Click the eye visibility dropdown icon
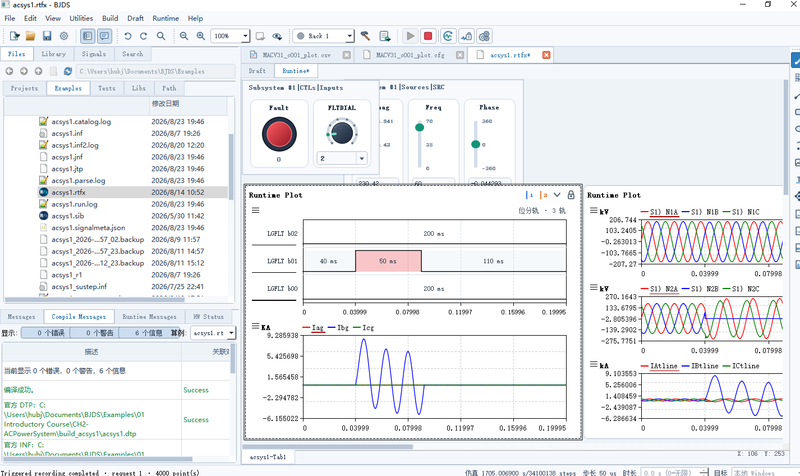 (x=277, y=36)
